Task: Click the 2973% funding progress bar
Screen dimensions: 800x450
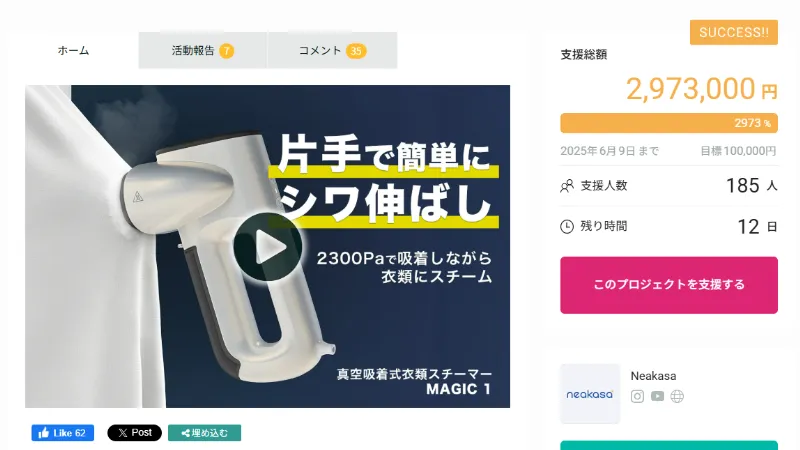Action: pyautogui.click(x=669, y=123)
